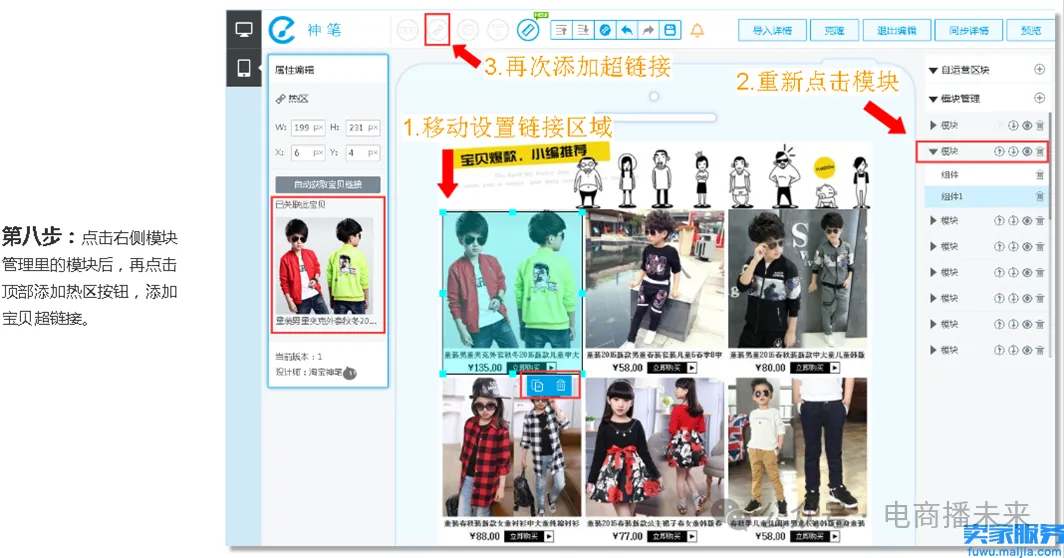Hide the last 模块 using its eye icon
Viewport: 1064px width, 558px height.
pos(1027,350)
